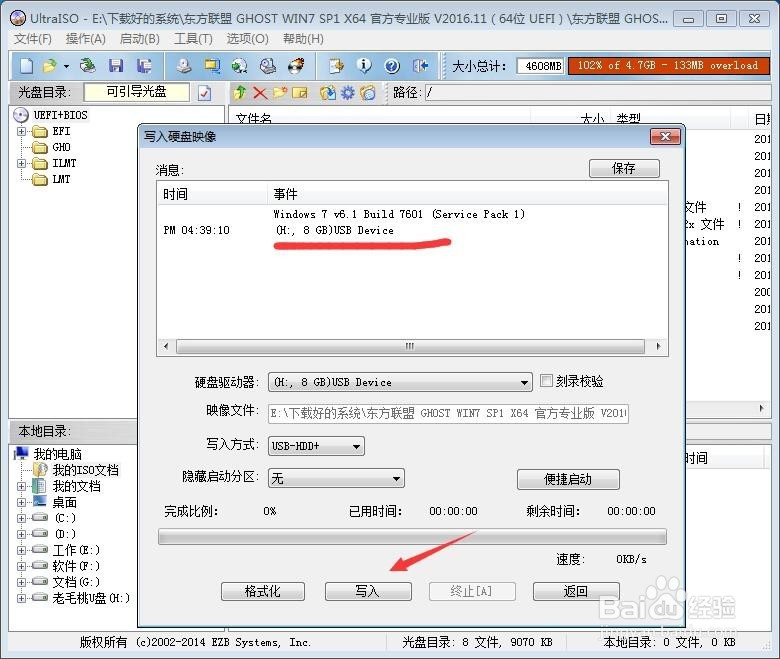The image size is (780, 659).
Task: Click the red X Delete icon
Action: pyautogui.click(x=260, y=93)
